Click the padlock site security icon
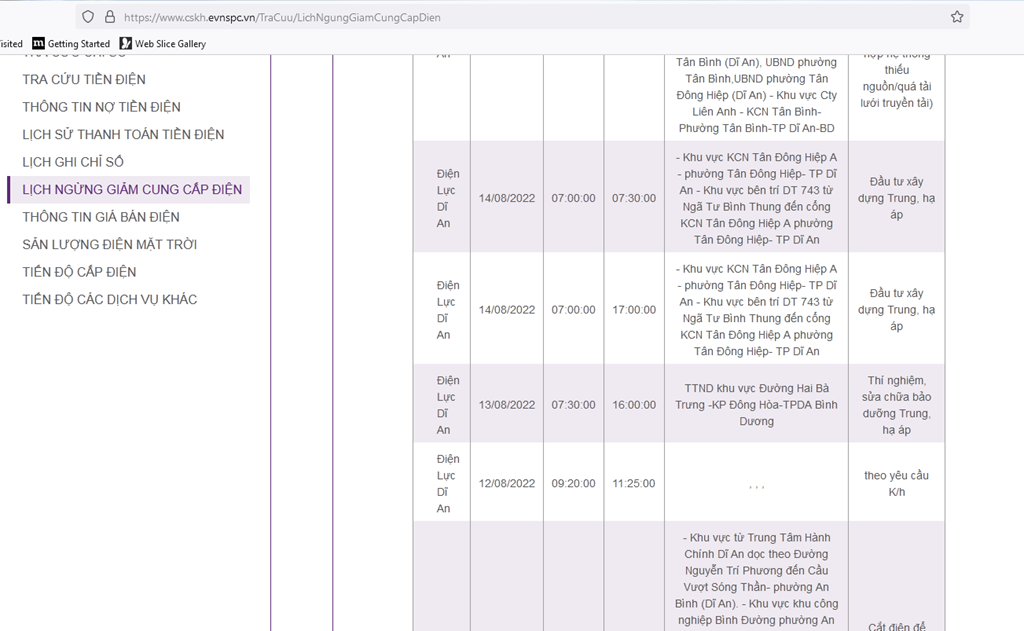 click(110, 17)
